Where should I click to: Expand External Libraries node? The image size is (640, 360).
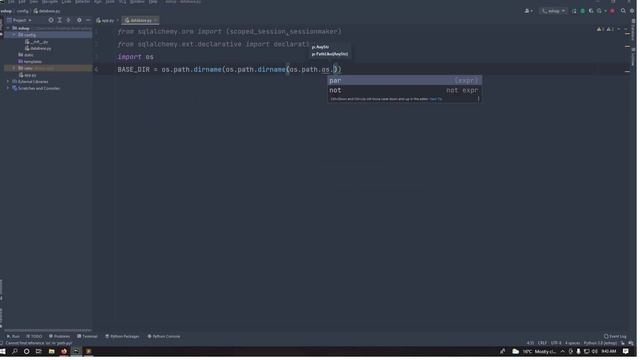(8, 82)
